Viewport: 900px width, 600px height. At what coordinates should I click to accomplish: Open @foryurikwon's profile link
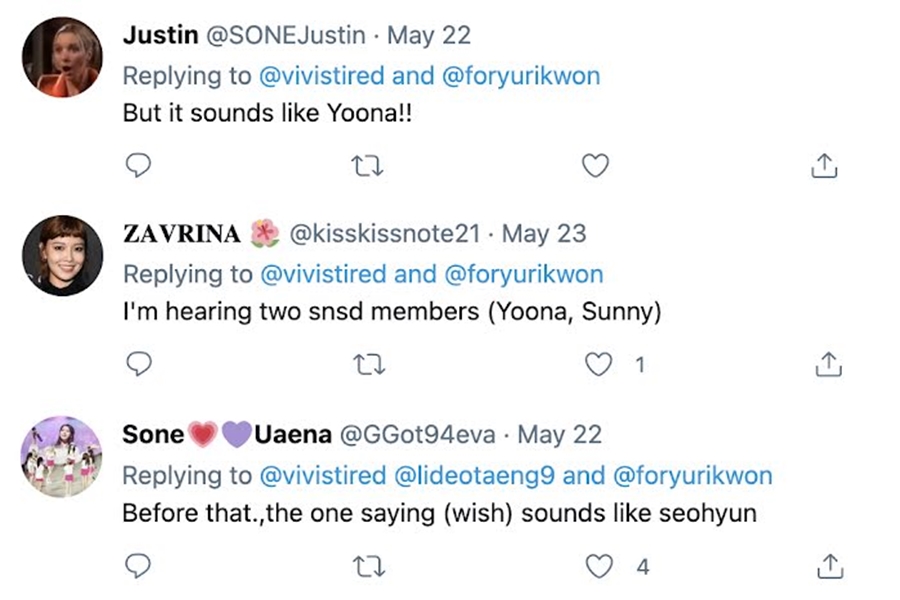522,75
